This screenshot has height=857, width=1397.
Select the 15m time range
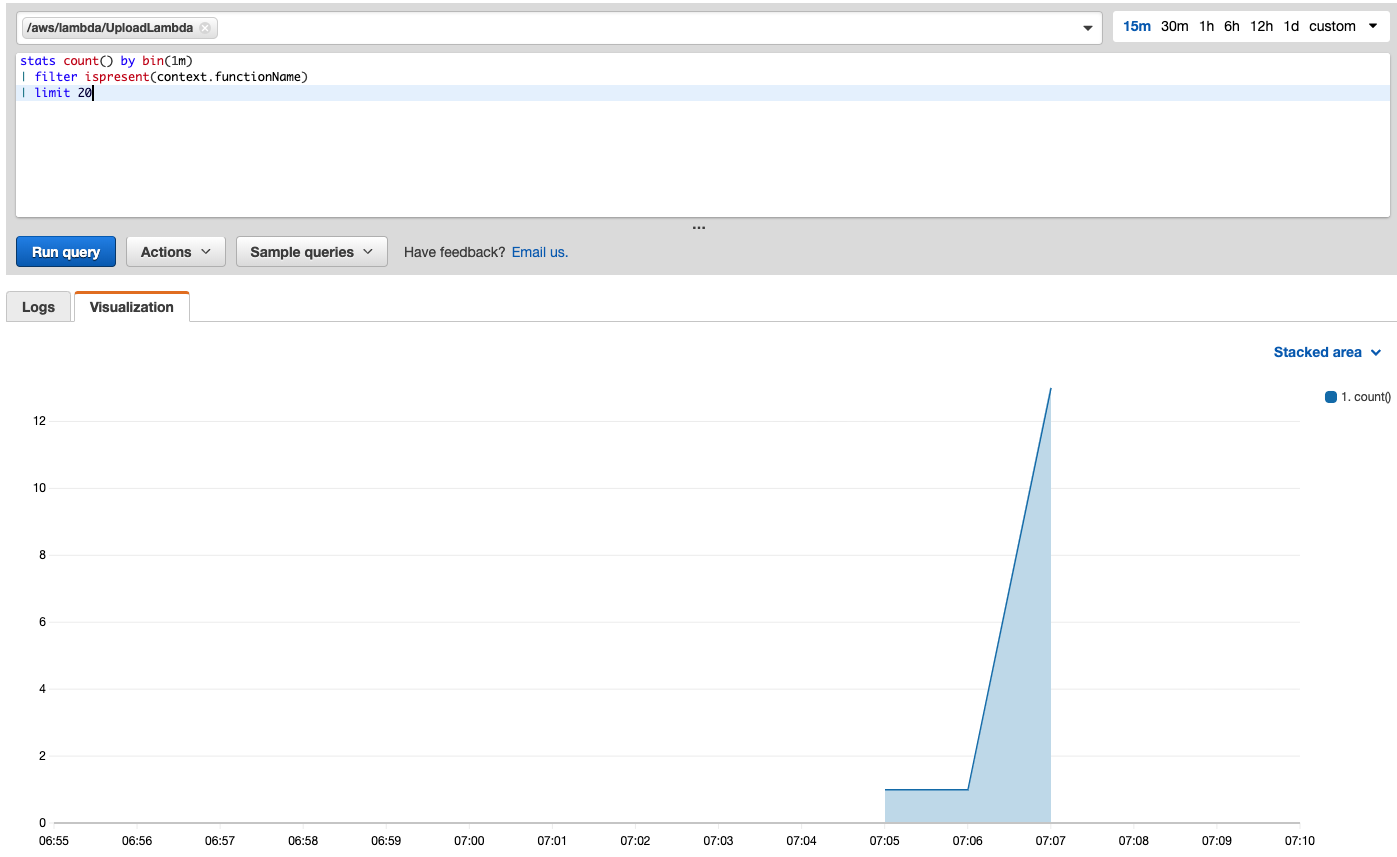pos(1136,27)
